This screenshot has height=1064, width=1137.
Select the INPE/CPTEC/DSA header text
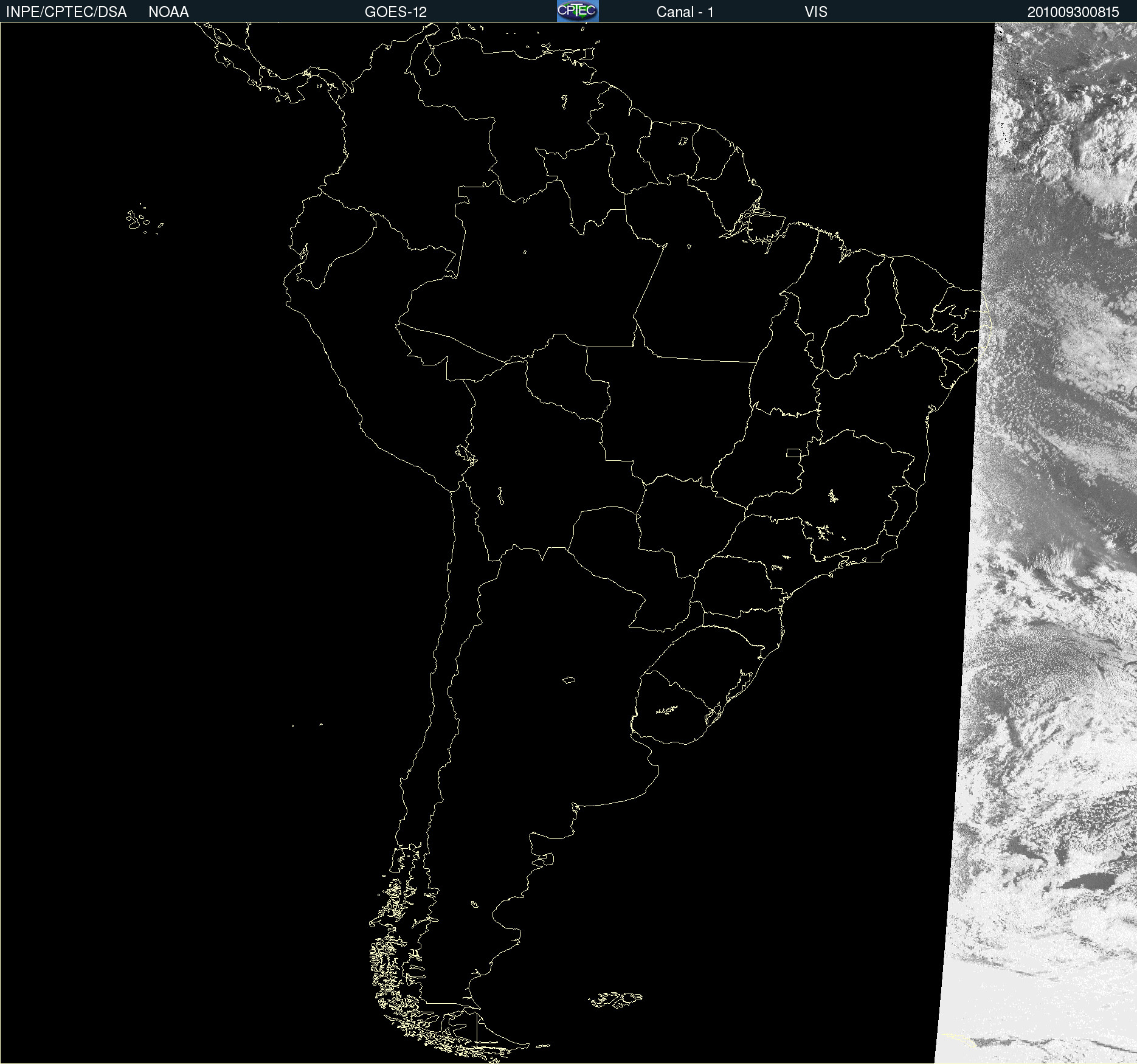pyautogui.click(x=66, y=12)
